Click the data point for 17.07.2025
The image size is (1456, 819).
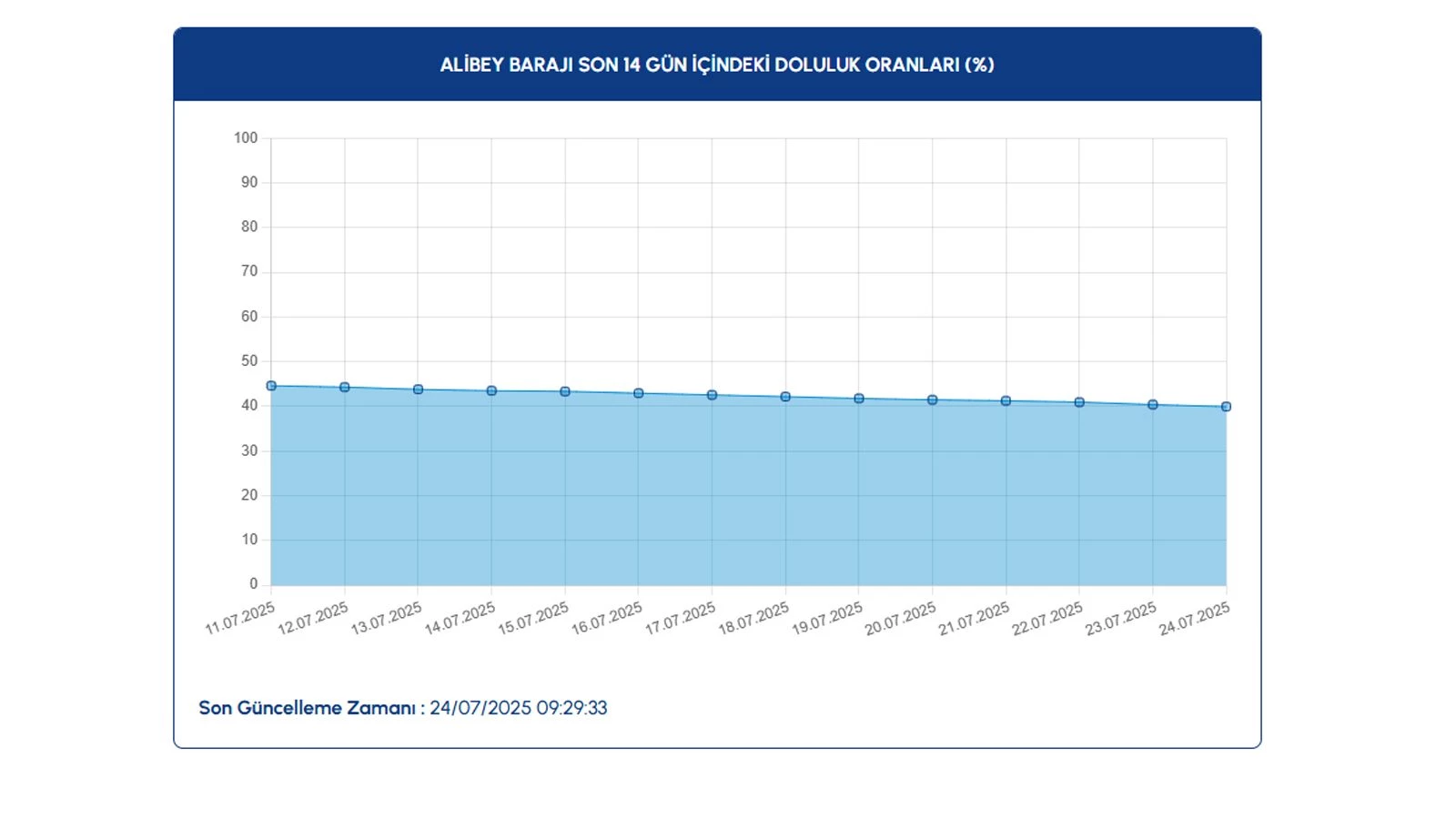click(713, 396)
